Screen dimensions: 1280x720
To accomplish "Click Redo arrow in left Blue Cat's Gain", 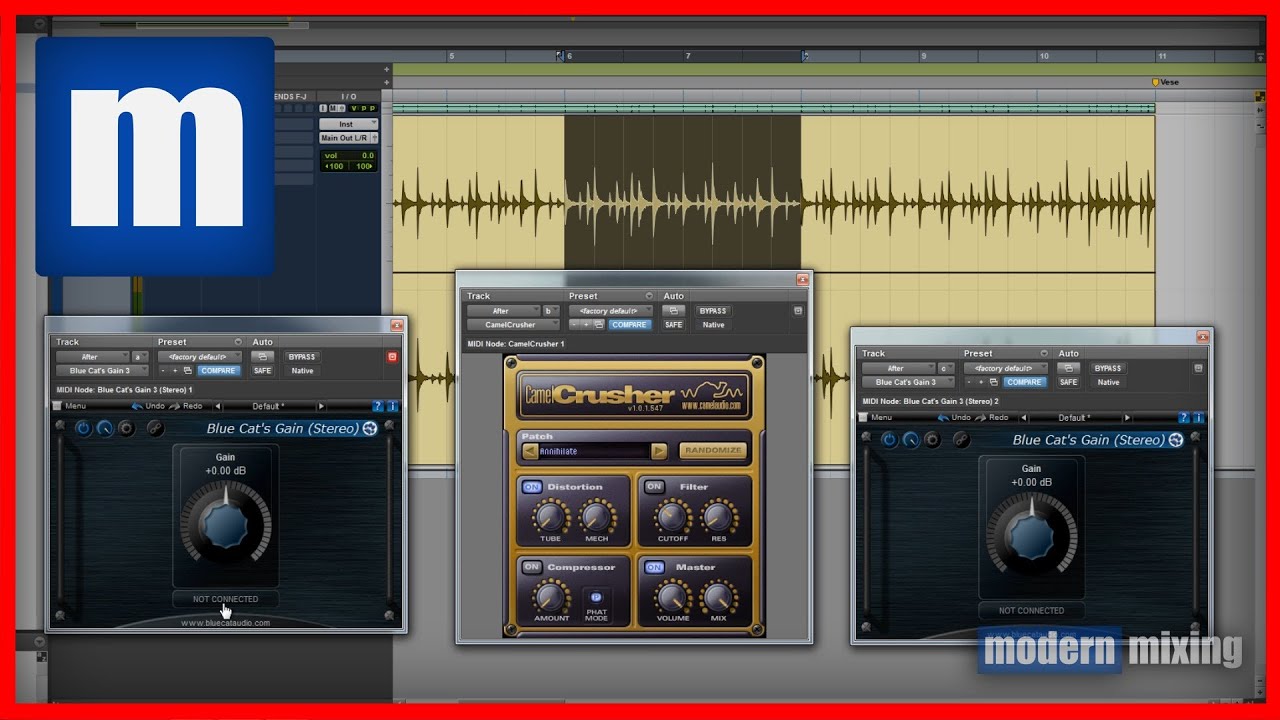I will [174, 406].
